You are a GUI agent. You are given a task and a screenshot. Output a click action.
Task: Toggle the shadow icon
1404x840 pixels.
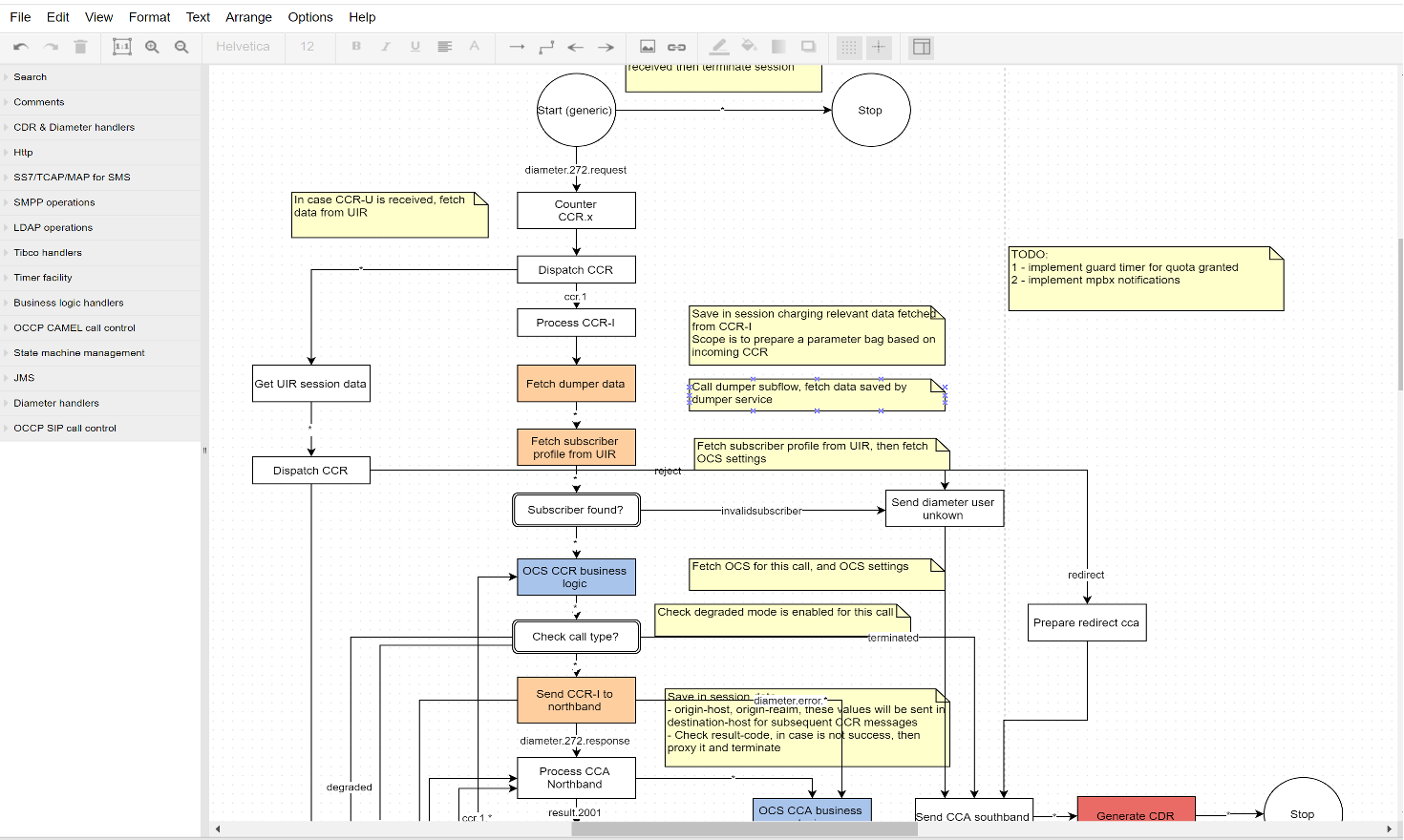coord(808,47)
